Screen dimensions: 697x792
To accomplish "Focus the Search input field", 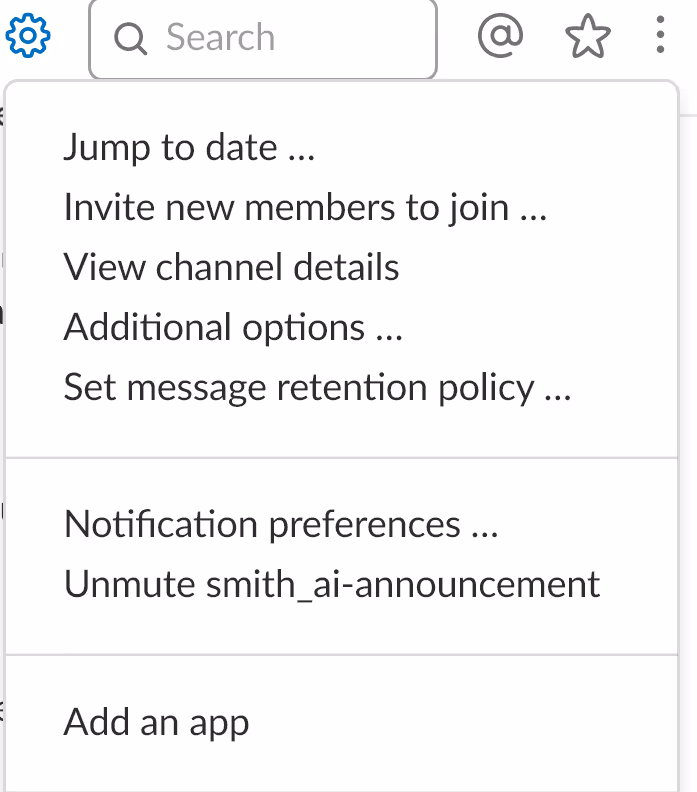I will [x=263, y=38].
